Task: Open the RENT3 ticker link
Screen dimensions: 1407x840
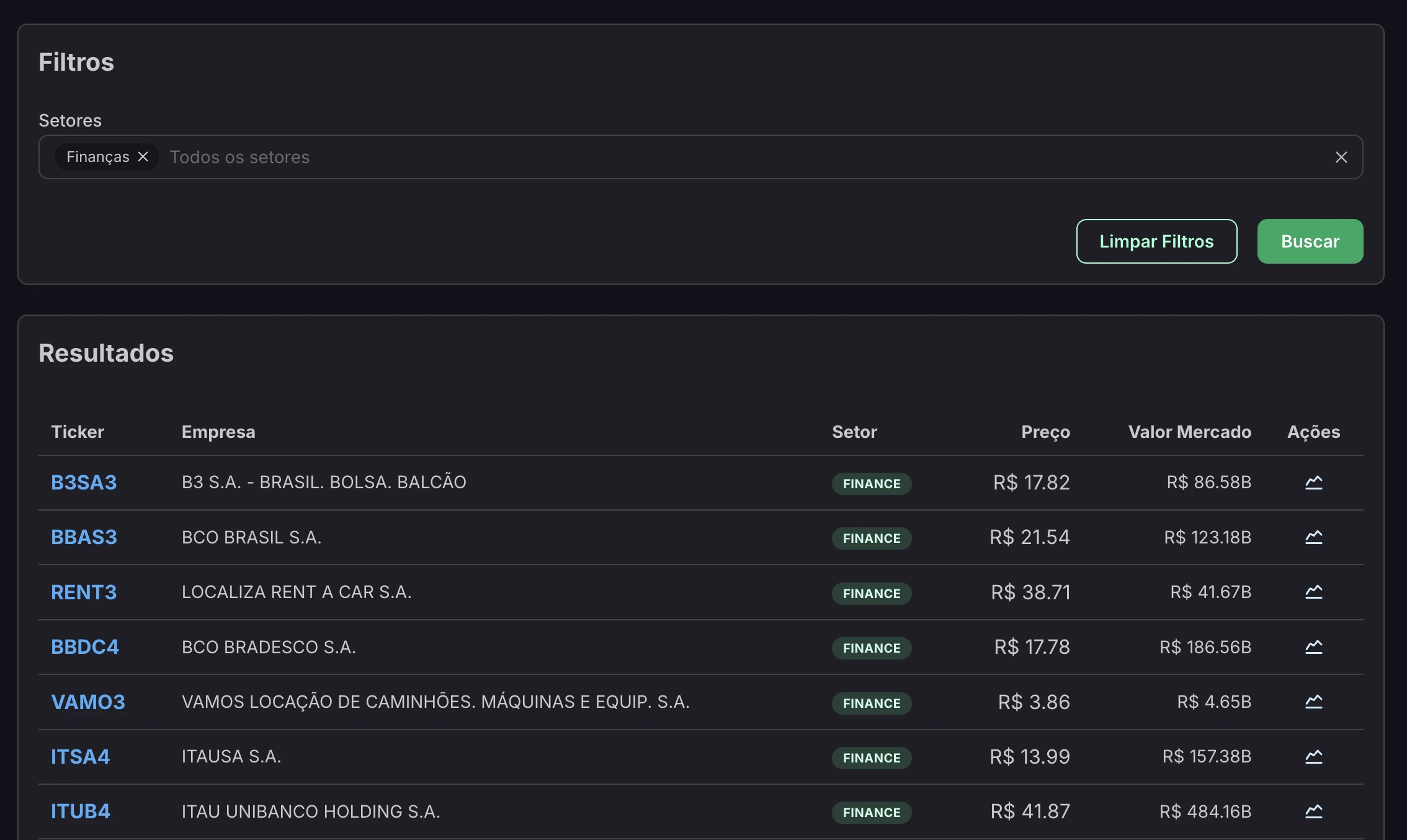Action: (84, 592)
